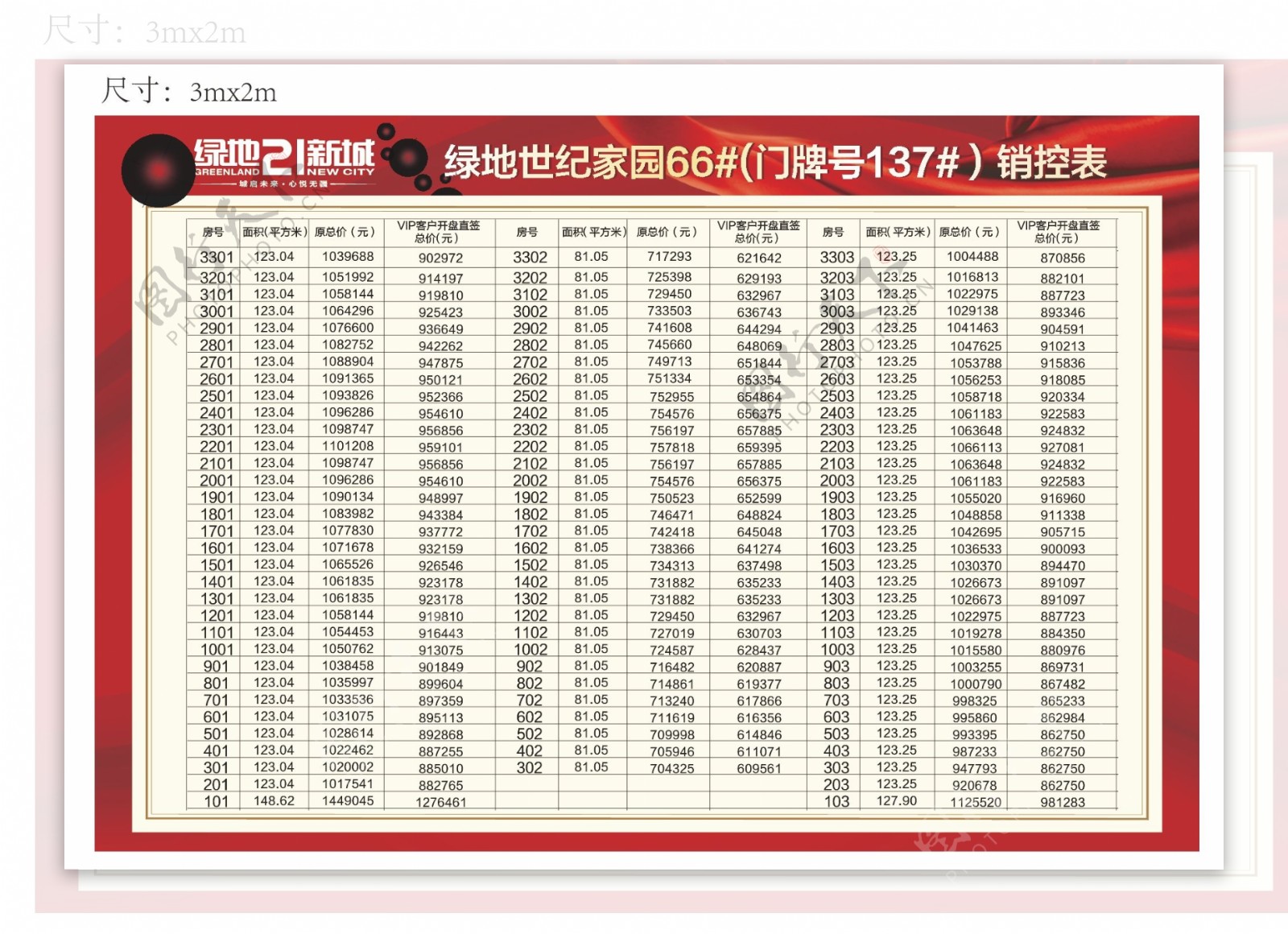Screen dimensions: 1288x934
Task: Click area 148.62 for room 101
Action: [x=274, y=801]
